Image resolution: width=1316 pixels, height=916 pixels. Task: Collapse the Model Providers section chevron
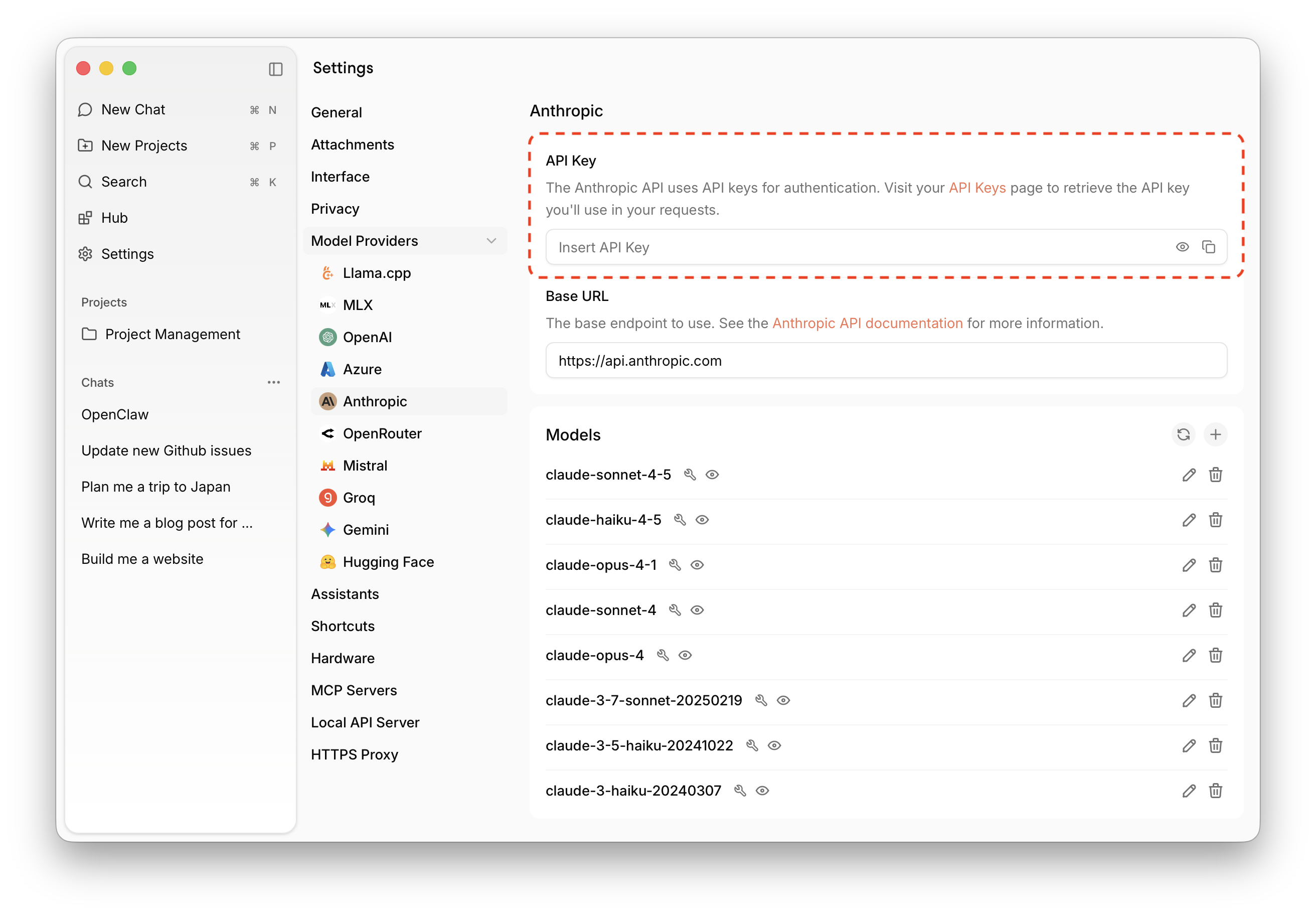tap(491, 241)
